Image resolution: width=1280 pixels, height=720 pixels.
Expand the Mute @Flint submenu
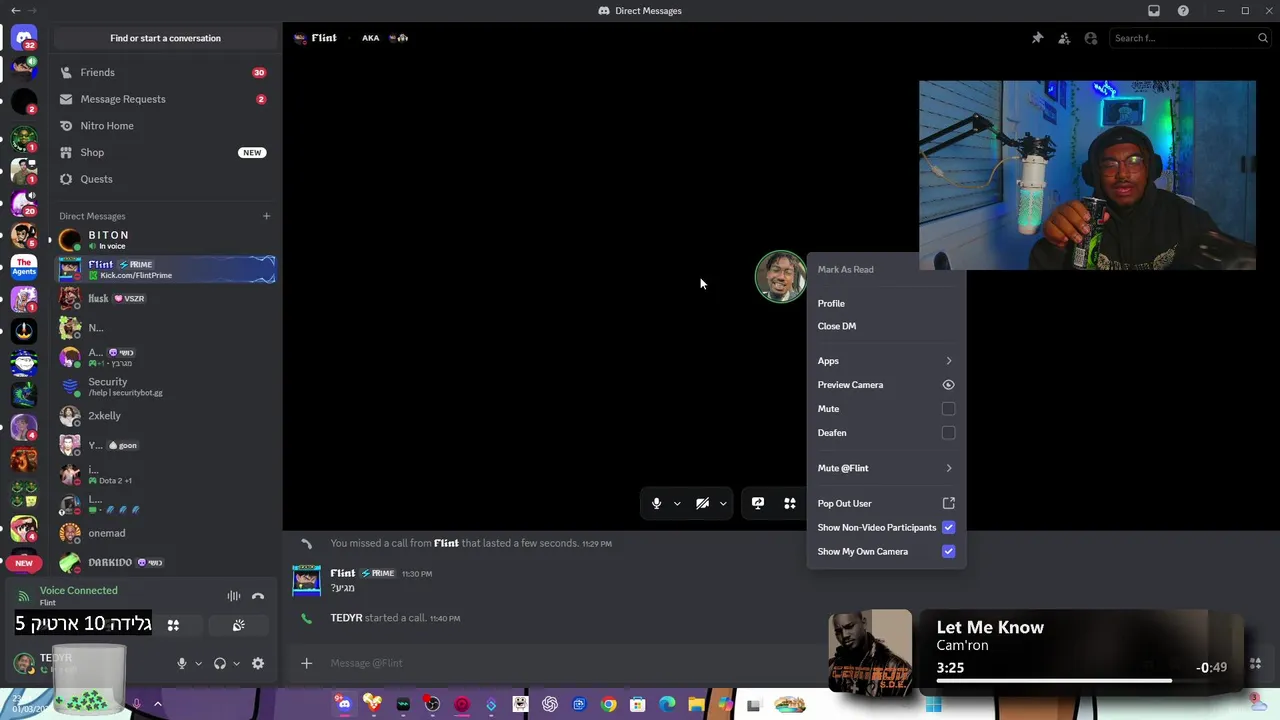886,468
